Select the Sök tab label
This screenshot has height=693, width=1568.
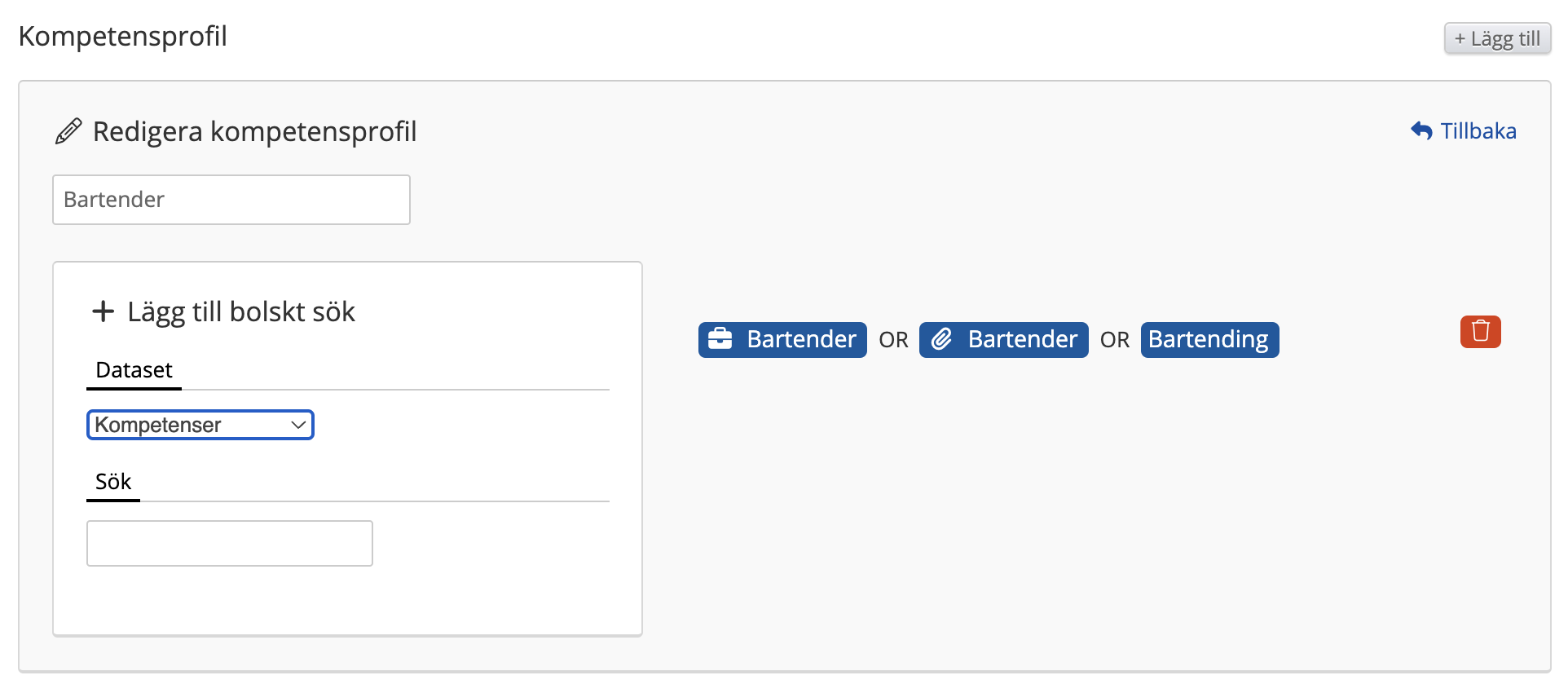point(113,482)
